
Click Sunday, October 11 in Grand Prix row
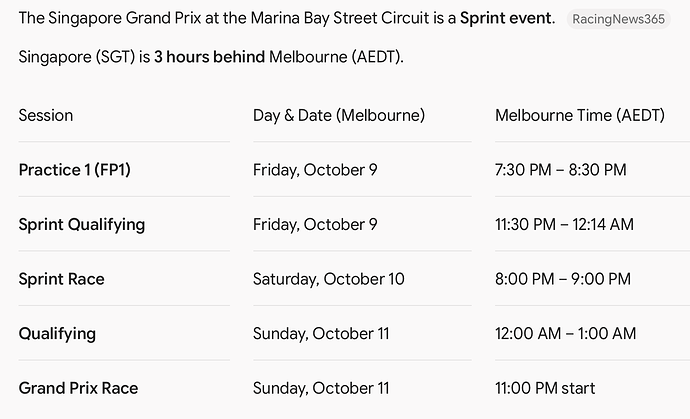[x=321, y=388]
